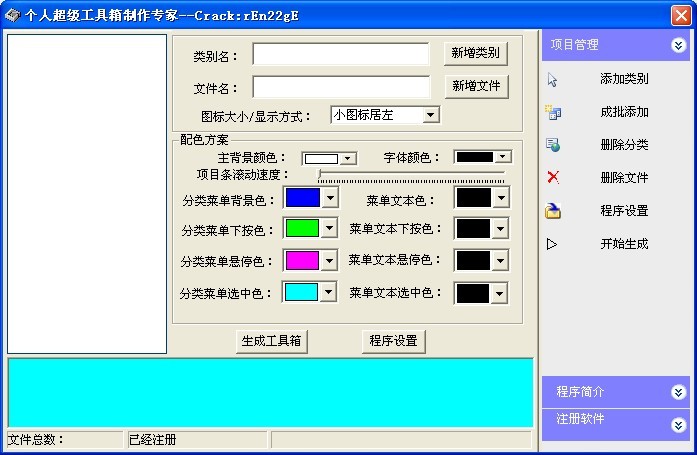Click the 成批添加 batch-add icon
697x455 pixels.
point(553,112)
